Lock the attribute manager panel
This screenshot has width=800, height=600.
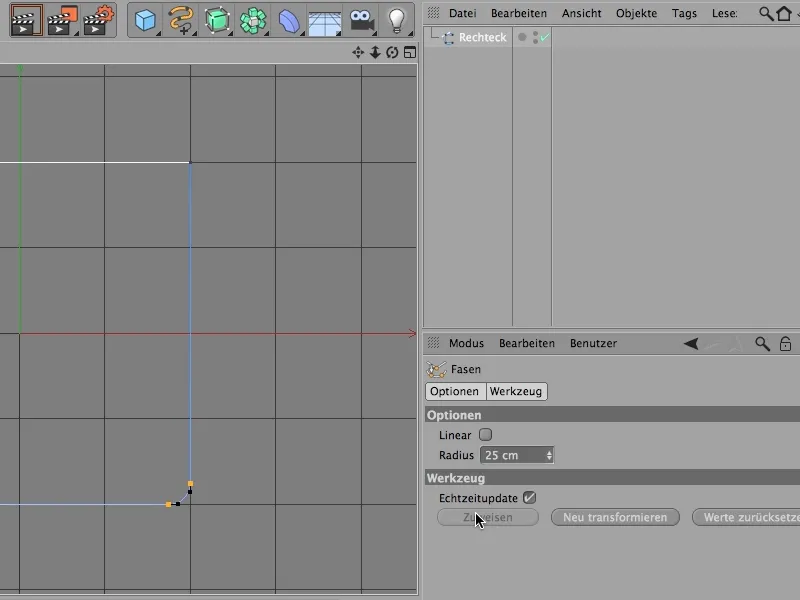tap(785, 344)
